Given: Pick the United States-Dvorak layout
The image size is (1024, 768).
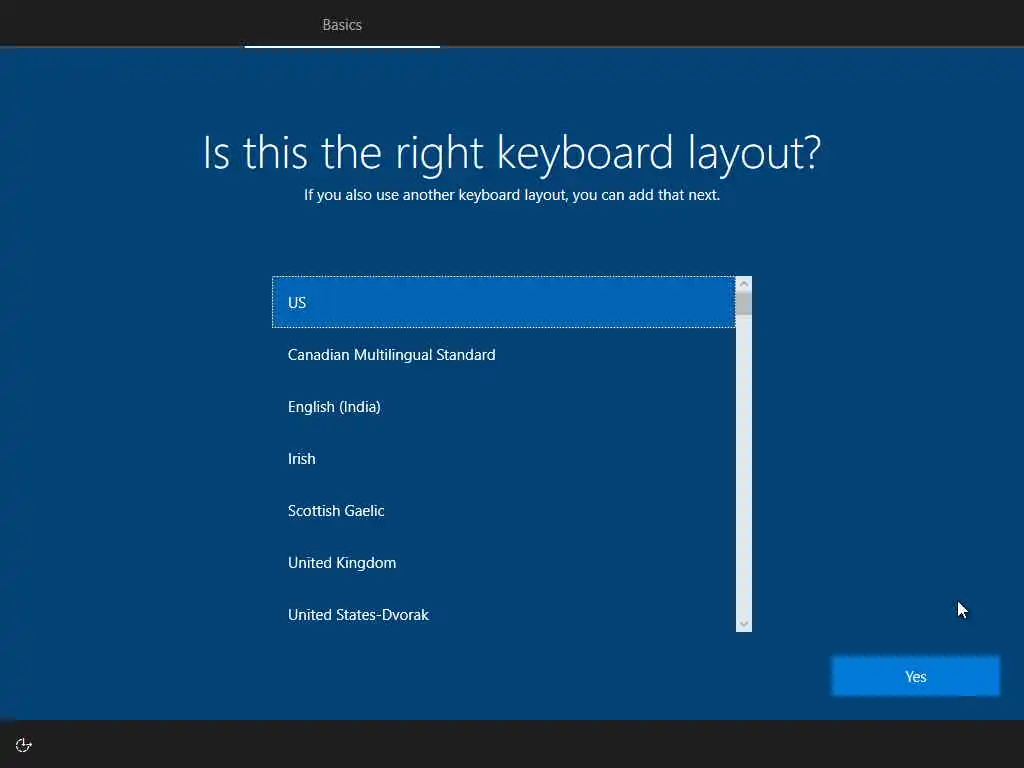Looking at the screenshot, I should point(504,615).
